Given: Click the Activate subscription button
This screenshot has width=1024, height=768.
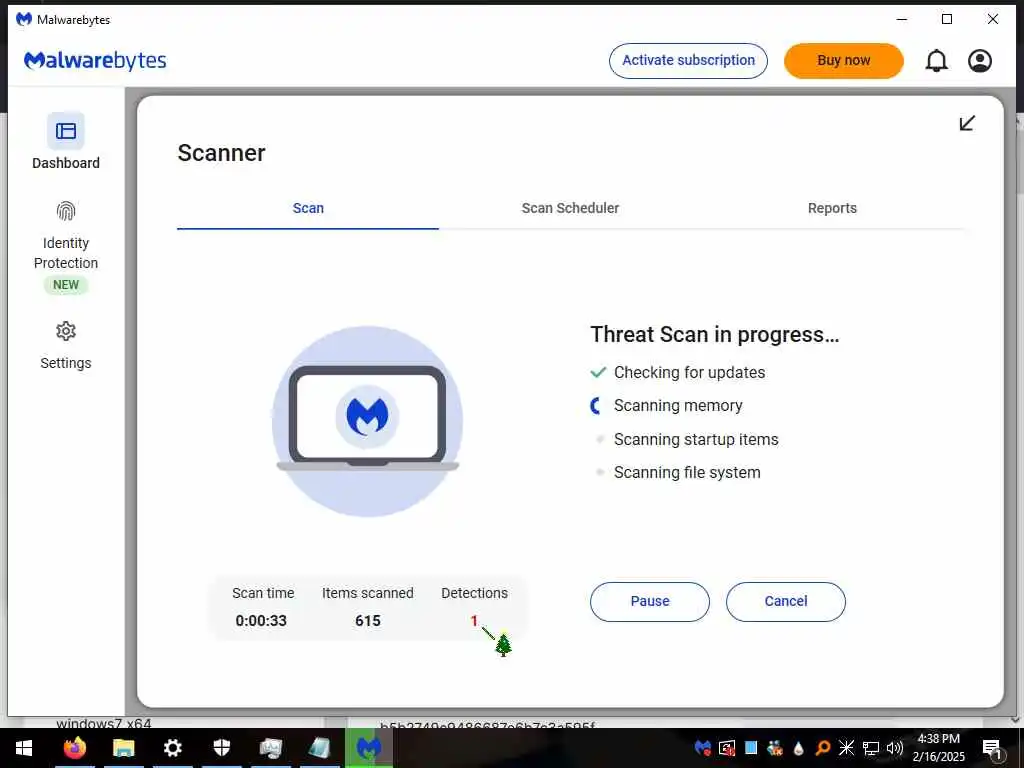Looking at the screenshot, I should coord(688,61).
